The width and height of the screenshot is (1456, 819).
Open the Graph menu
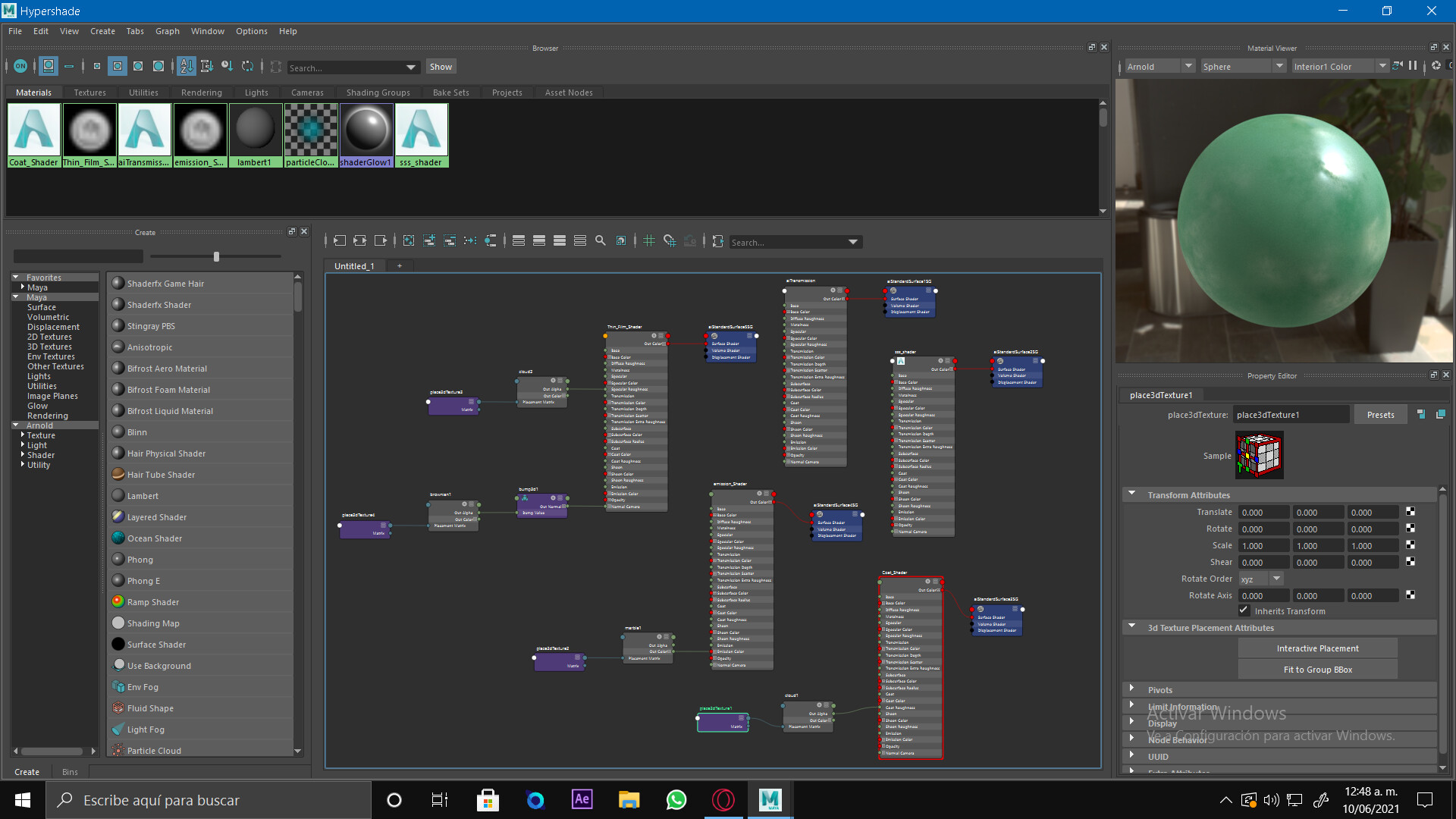(x=167, y=31)
